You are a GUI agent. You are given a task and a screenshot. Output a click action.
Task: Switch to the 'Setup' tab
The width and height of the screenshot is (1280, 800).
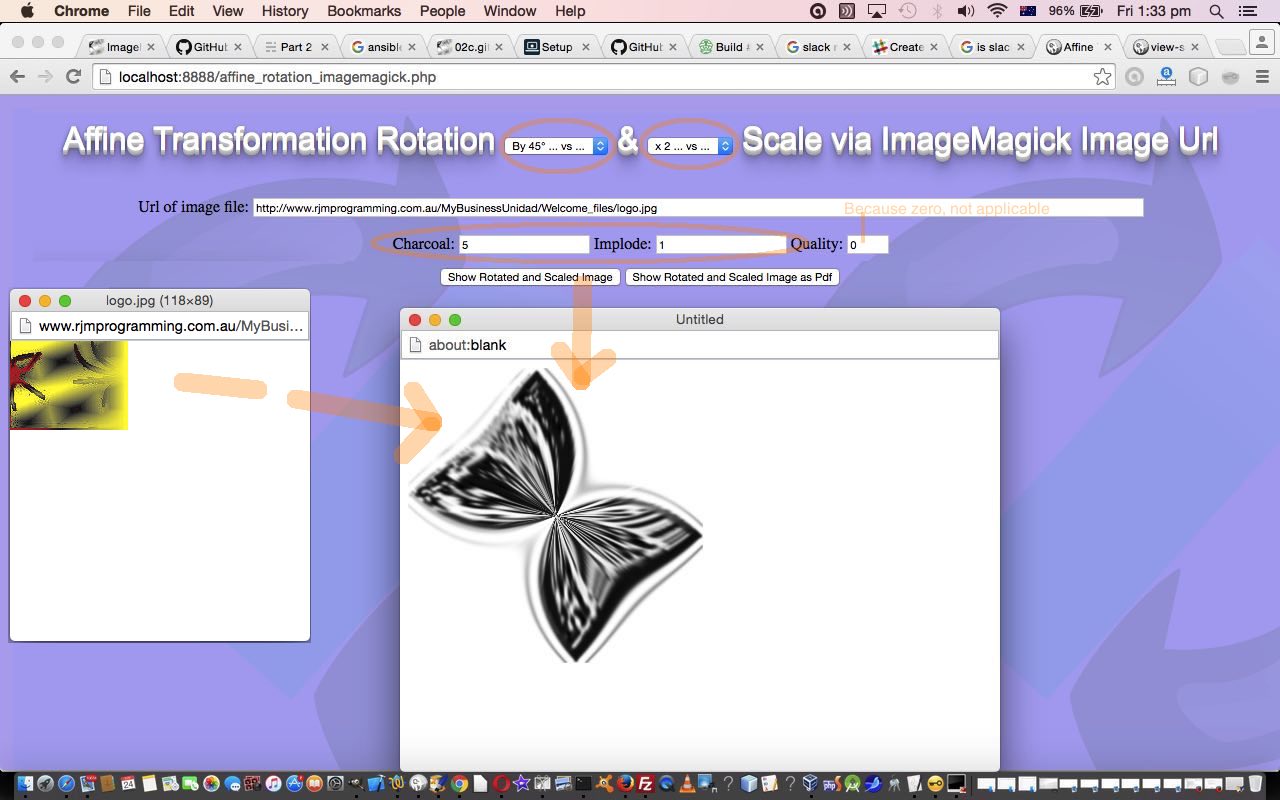coord(557,47)
